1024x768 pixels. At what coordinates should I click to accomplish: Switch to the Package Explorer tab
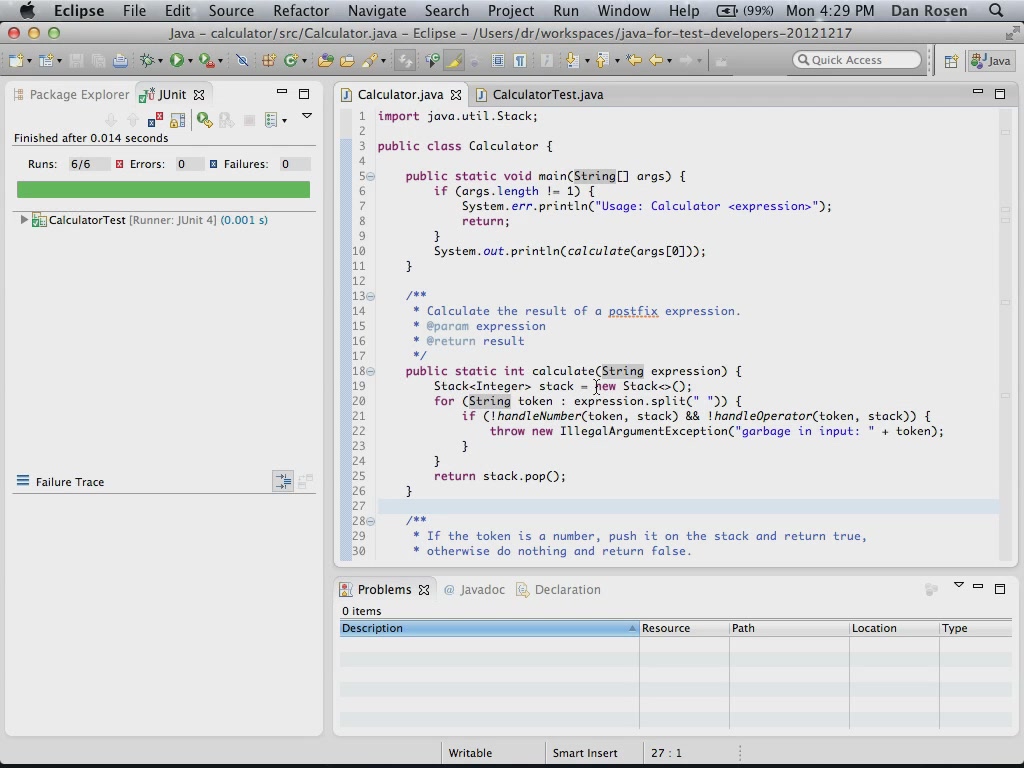point(71,95)
